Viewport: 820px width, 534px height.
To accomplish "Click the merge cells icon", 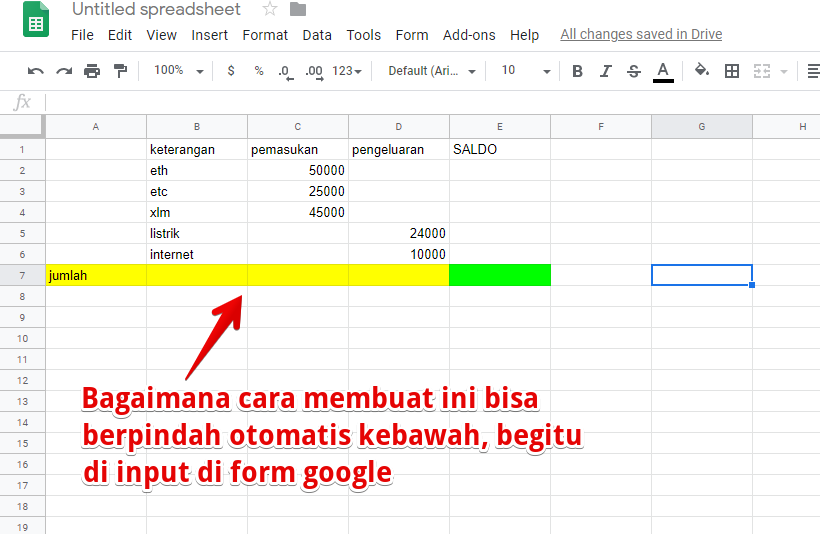I will pyautogui.click(x=761, y=71).
